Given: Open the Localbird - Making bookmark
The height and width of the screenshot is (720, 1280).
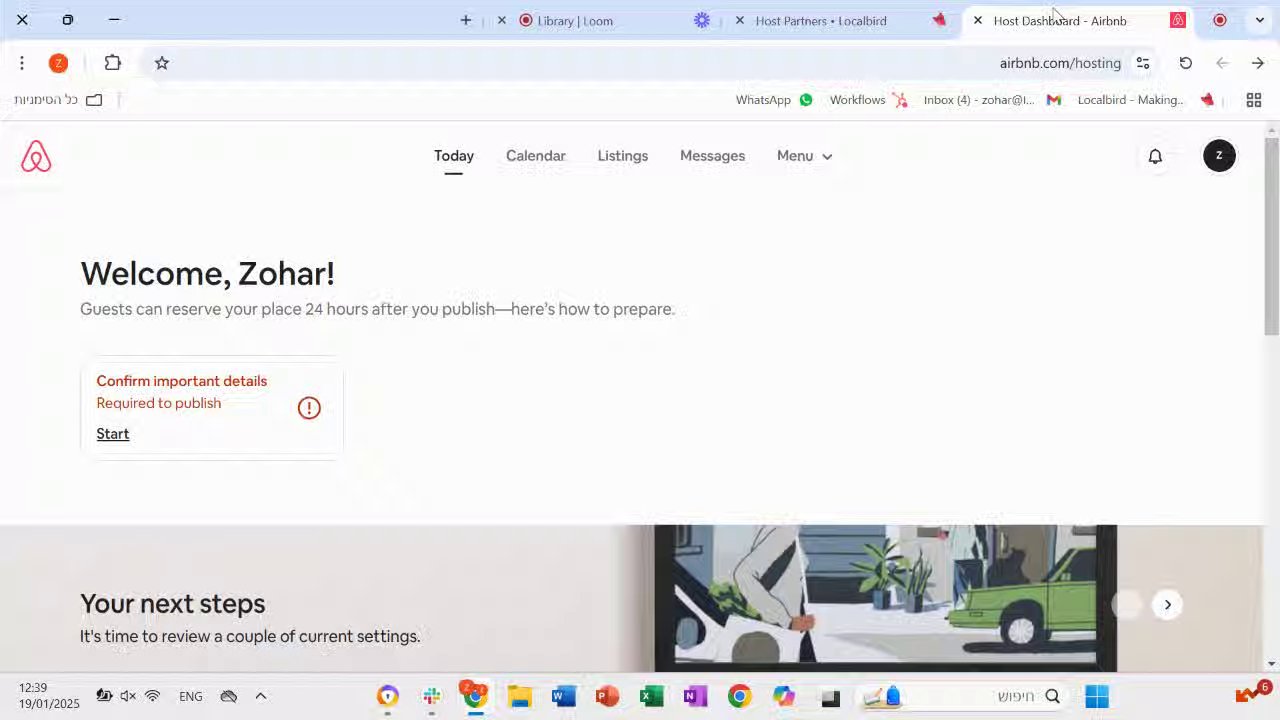Looking at the screenshot, I should (x=1146, y=100).
